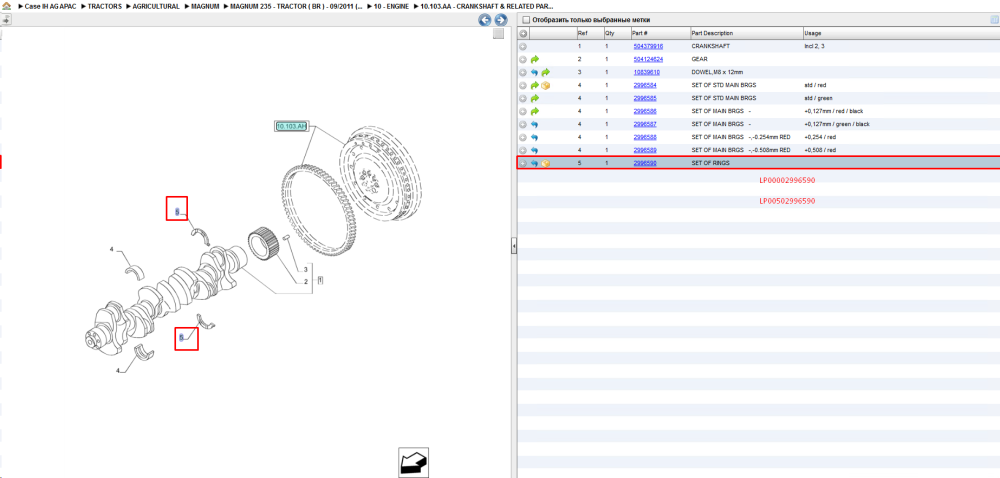Expand the CRANKSHAFT row plus icon

click(523, 47)
